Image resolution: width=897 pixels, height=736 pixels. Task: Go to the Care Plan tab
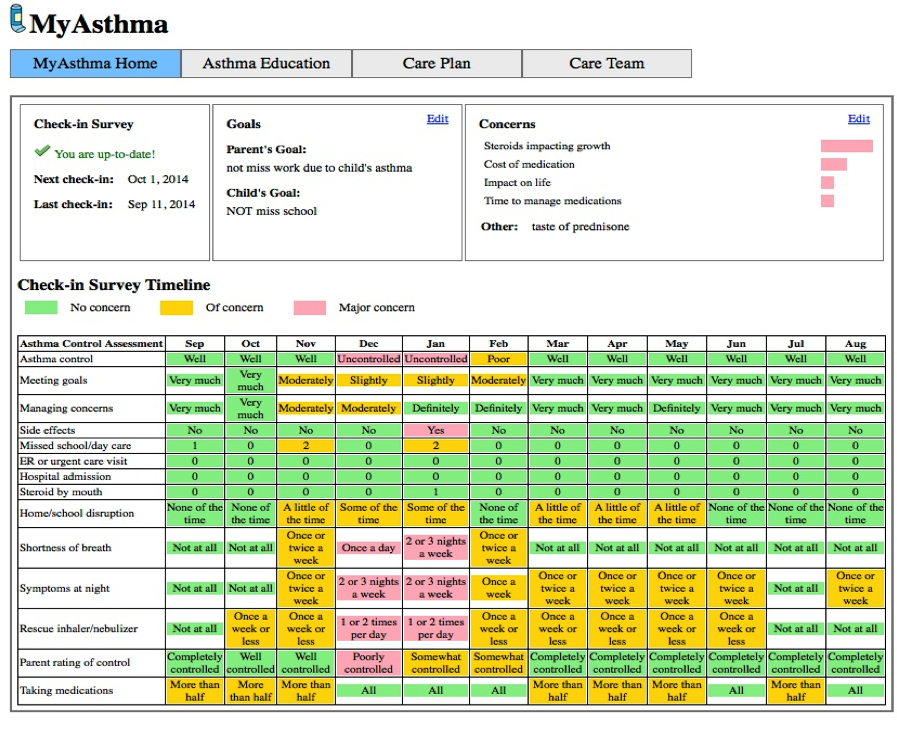pos(436,63)
